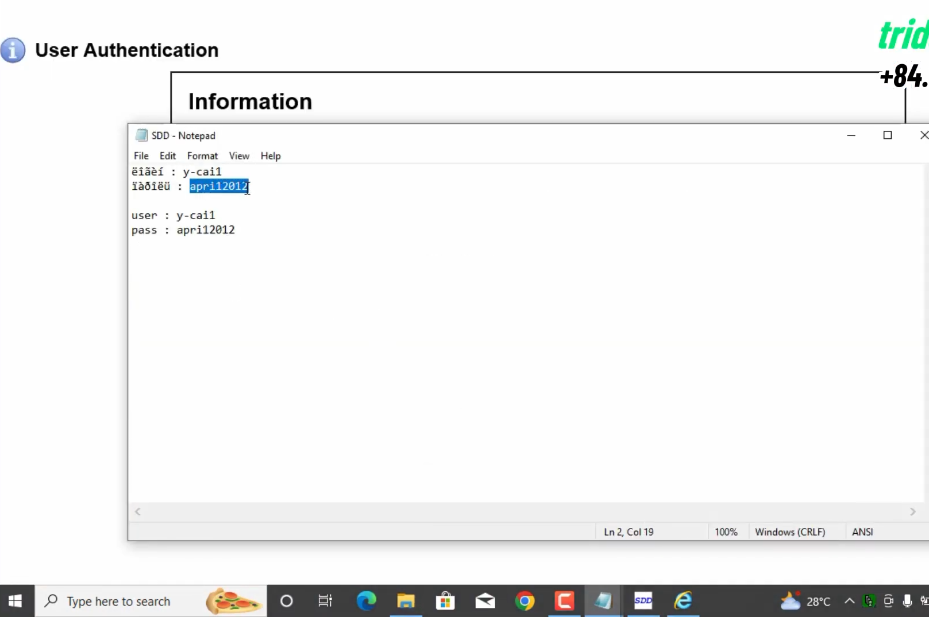
Task: Open the Windows Start menu
Action: 15,601
